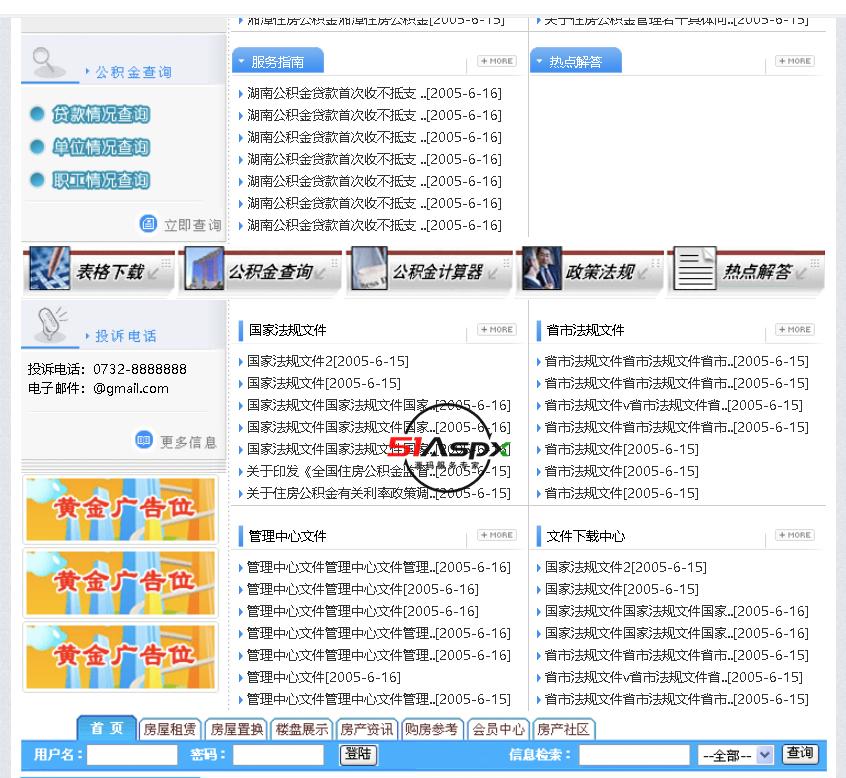Viewport: 846px width, 778px height.
Task: Click the blue bullet before 单位情况查询
Action: (x=37, y=147)
